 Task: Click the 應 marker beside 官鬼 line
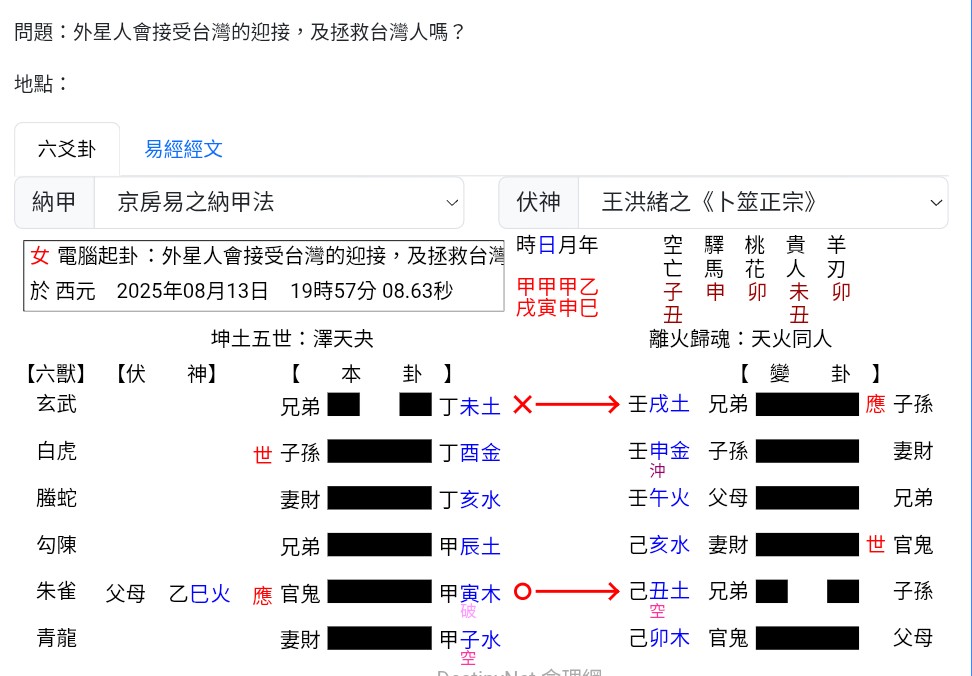(x=264, y=592)
